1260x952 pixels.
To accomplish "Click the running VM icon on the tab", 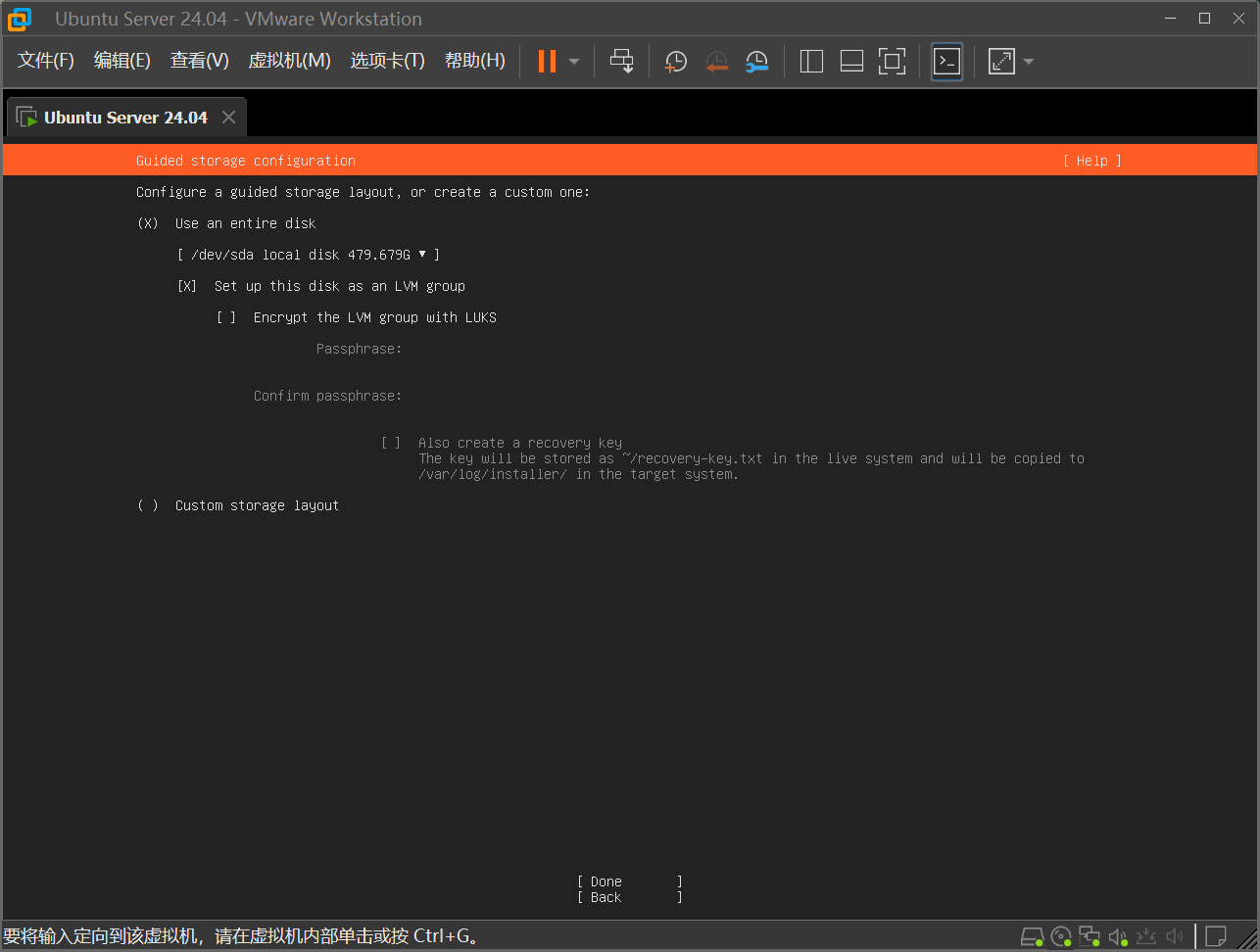I will (26, 118).
